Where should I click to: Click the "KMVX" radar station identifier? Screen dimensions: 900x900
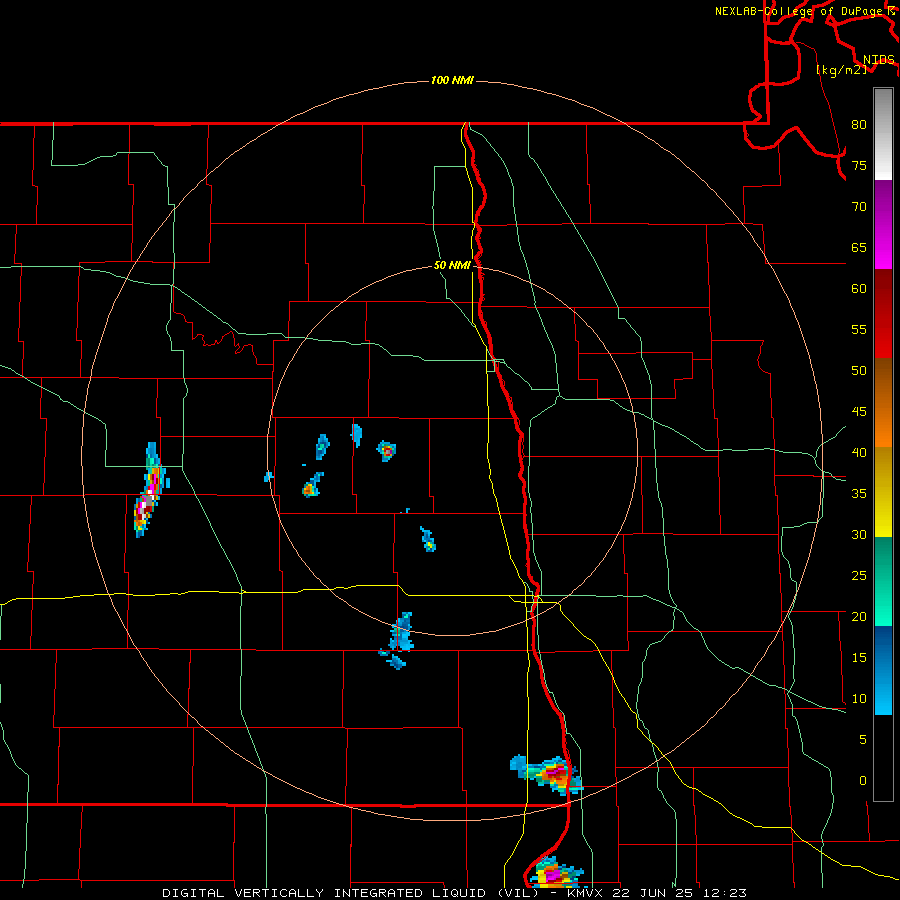pos(585,893)
